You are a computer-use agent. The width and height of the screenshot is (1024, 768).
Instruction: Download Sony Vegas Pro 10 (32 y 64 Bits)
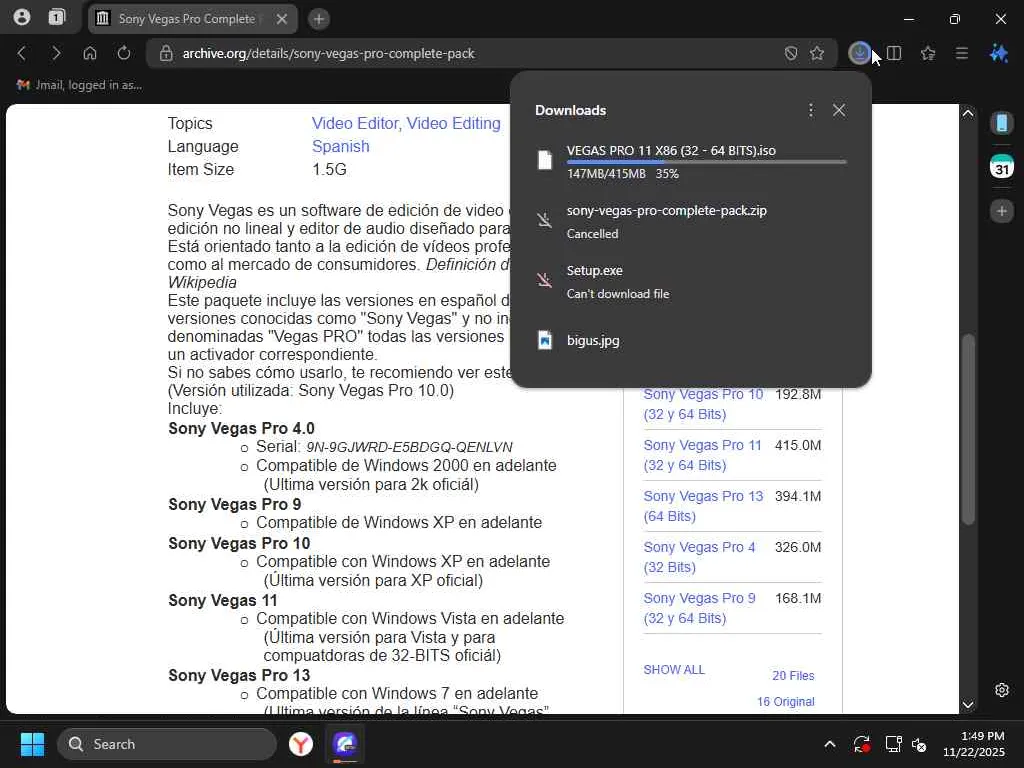[703, 404]
